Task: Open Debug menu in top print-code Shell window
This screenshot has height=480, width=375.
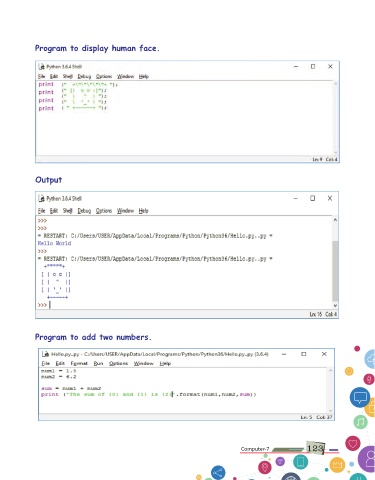Action: tap(84, 76)
